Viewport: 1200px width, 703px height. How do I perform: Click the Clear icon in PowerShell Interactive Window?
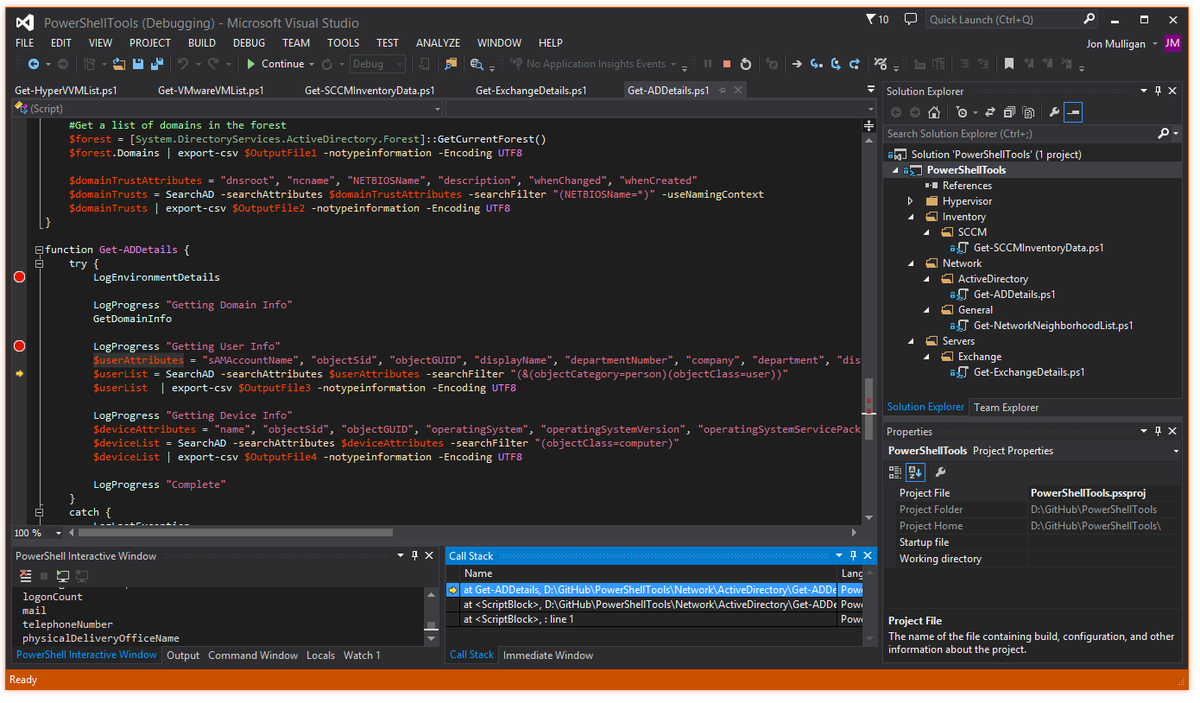26,576
